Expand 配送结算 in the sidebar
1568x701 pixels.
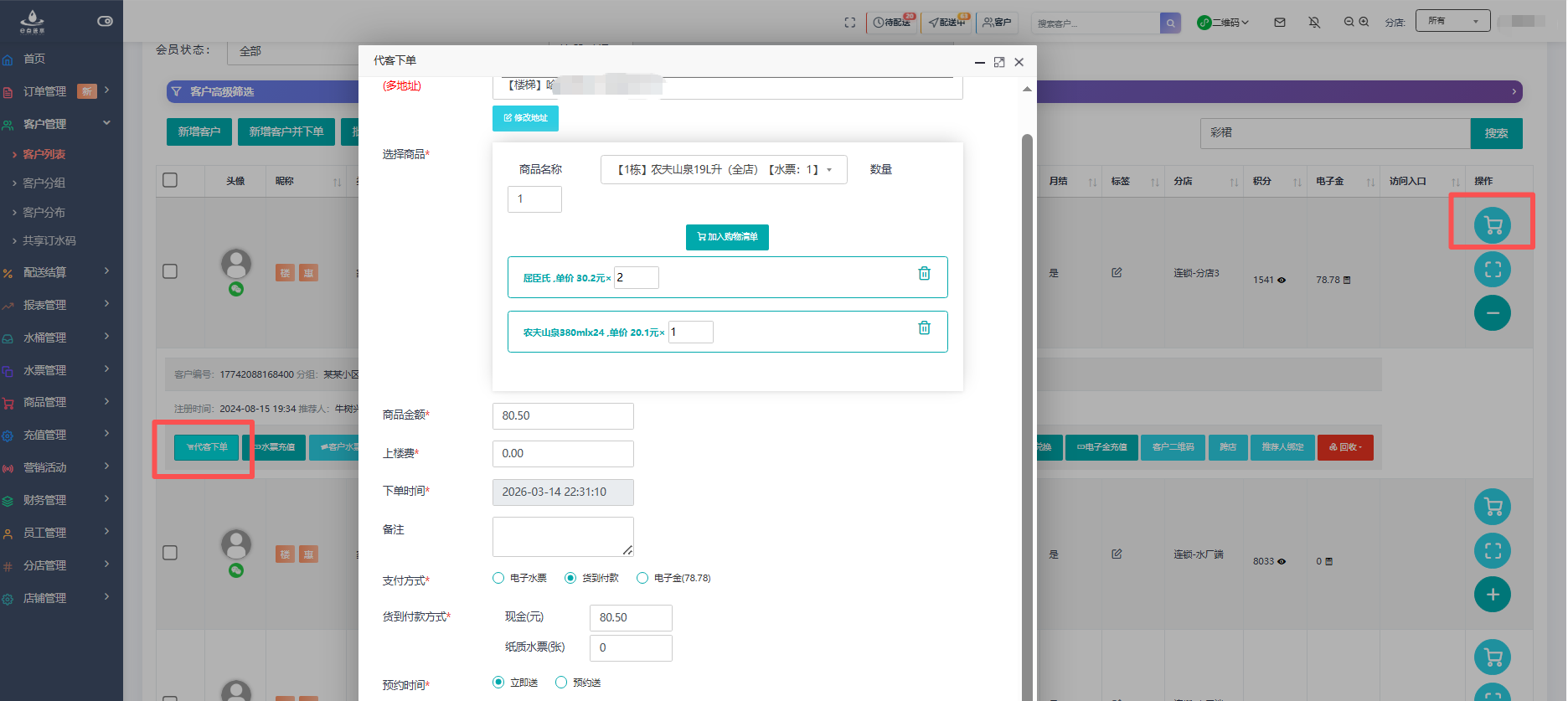click(57, 272)
